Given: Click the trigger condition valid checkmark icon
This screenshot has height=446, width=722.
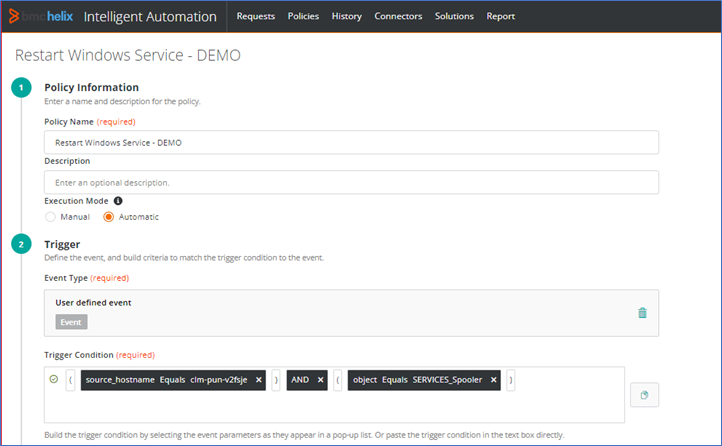Looking at the screenshot, I should [54, 379].
